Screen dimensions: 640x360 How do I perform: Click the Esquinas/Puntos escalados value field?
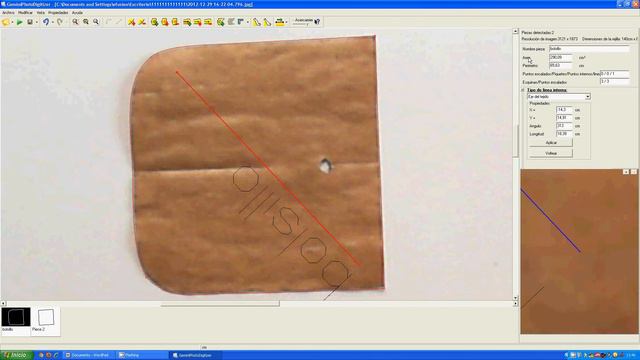pyautogui.click(x=615, y=82)
